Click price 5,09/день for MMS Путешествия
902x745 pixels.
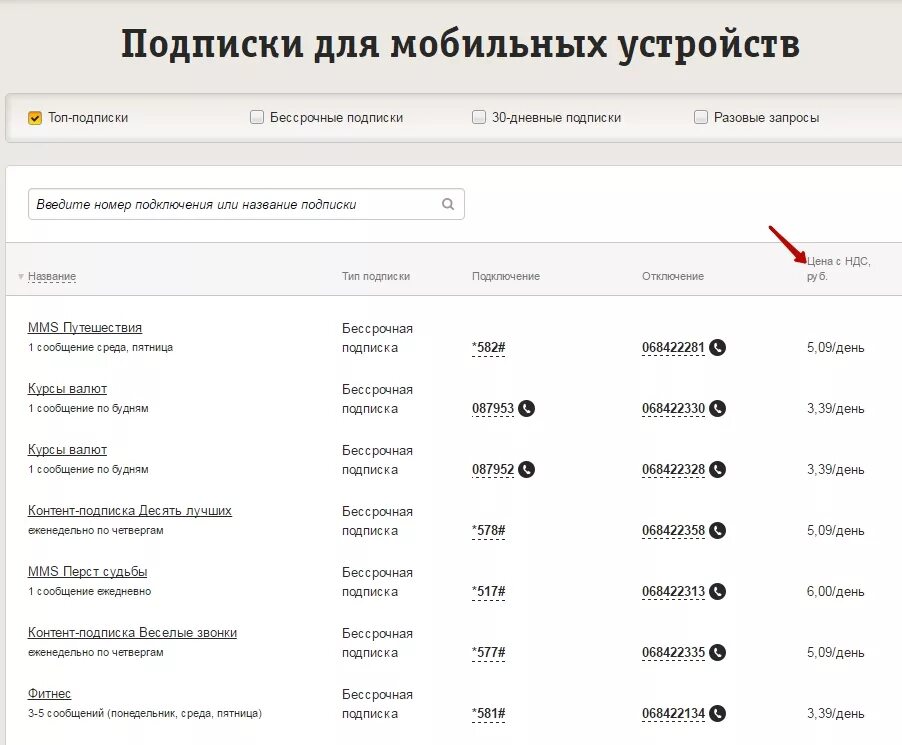835,347
